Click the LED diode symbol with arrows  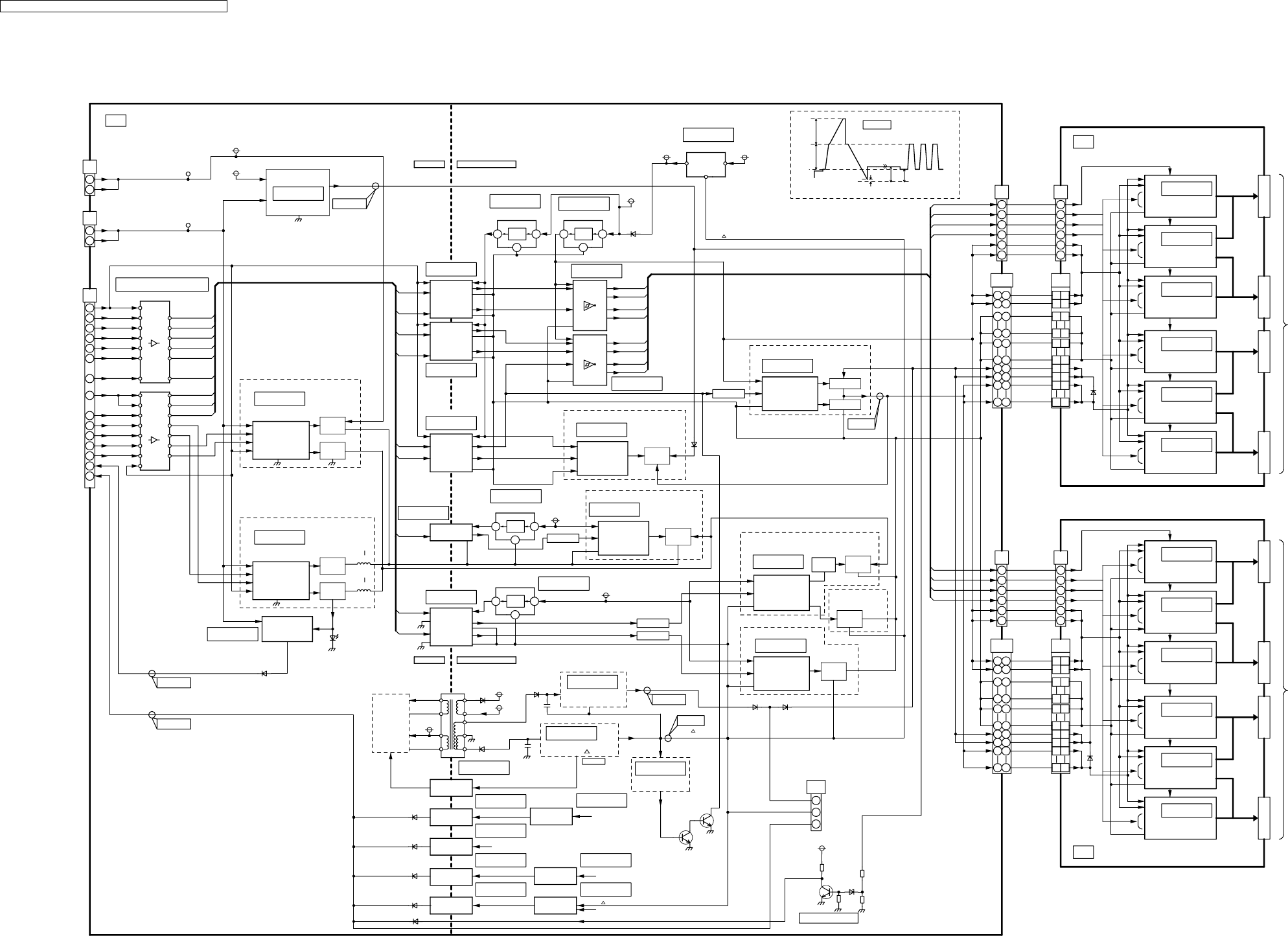[x=333, y=638]
